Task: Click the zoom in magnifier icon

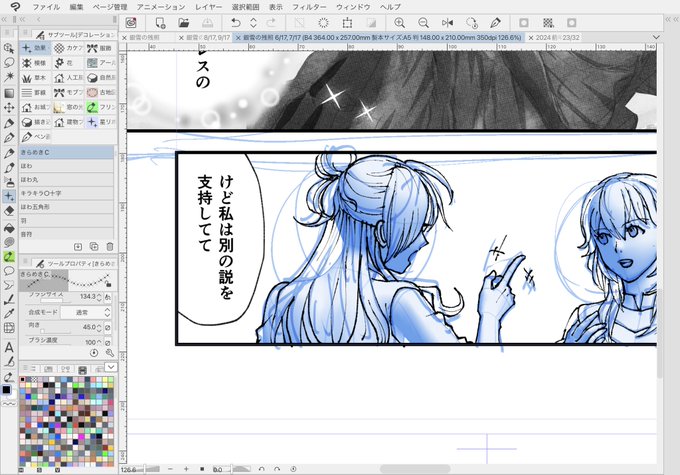Action: pos(399,23)
